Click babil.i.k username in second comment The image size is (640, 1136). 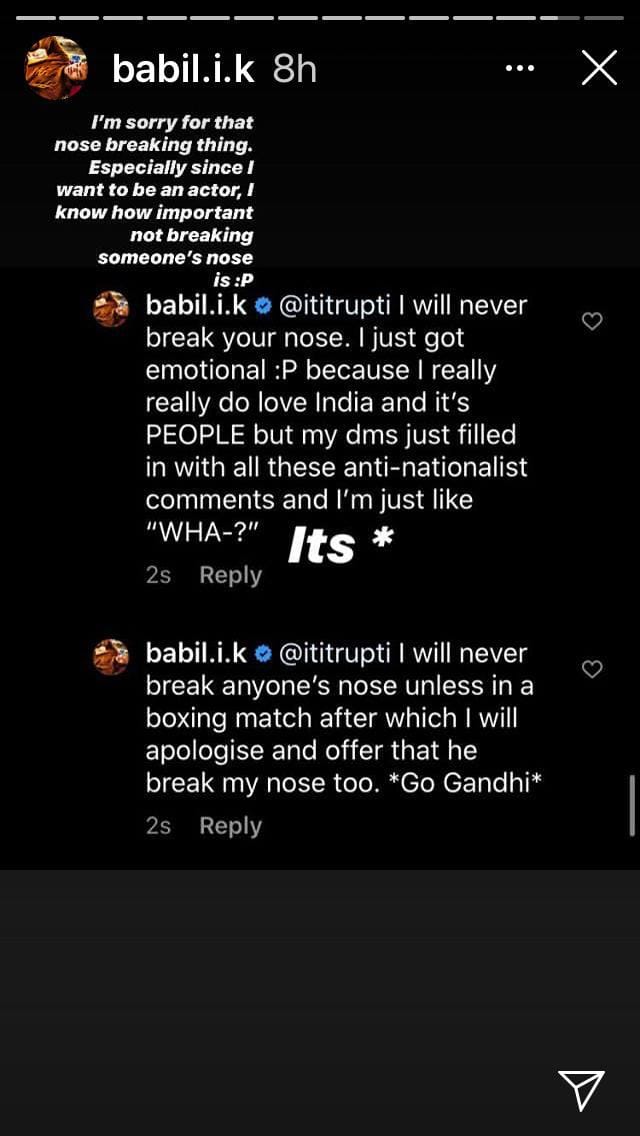tap(196, 653)
